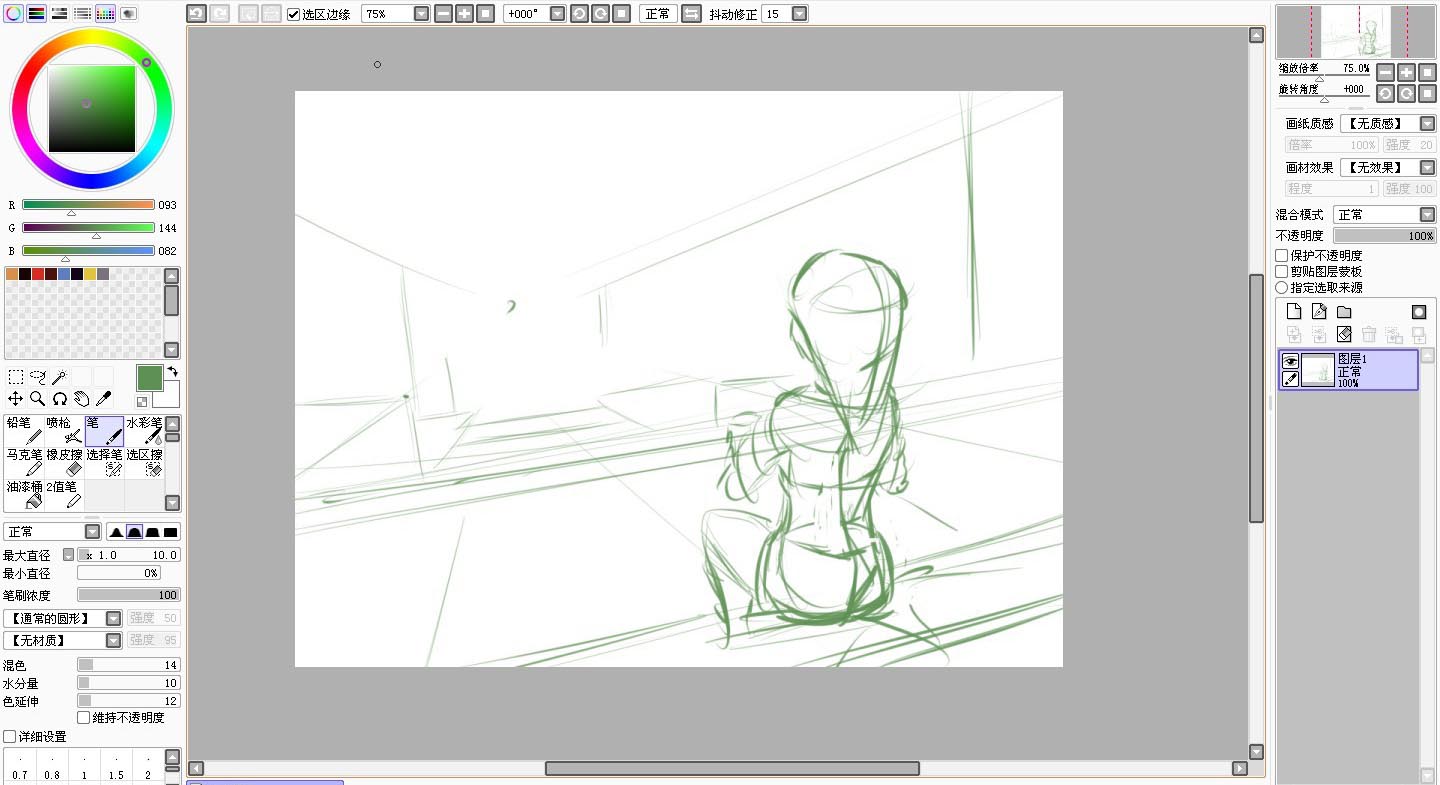The height and width of the screenshot is (785, 1440).
Task: Click the undo button in toolbar
Action: coord(196,14)
